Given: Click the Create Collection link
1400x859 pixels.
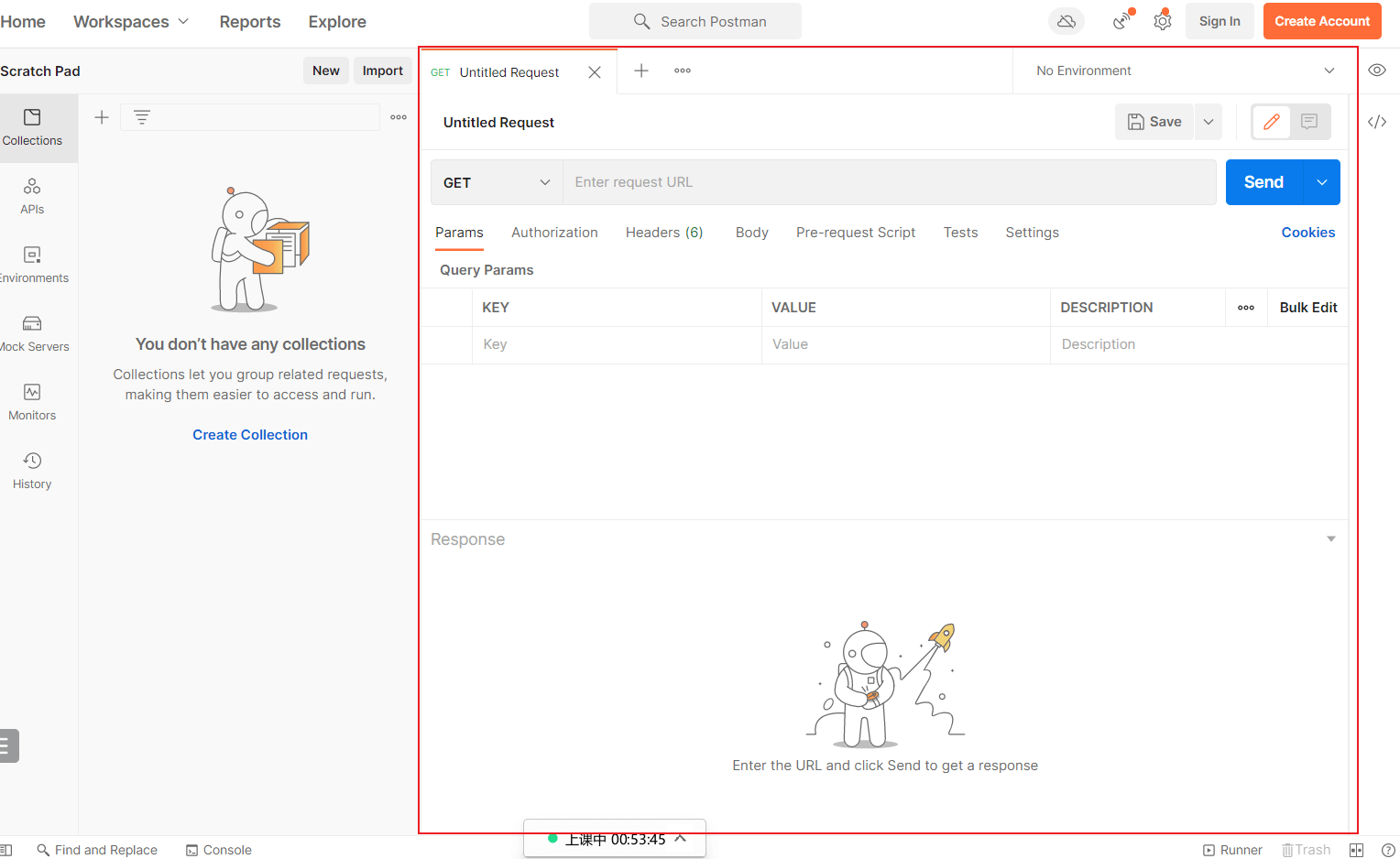Looking at the screenshot, I should (x=250, y=435).
